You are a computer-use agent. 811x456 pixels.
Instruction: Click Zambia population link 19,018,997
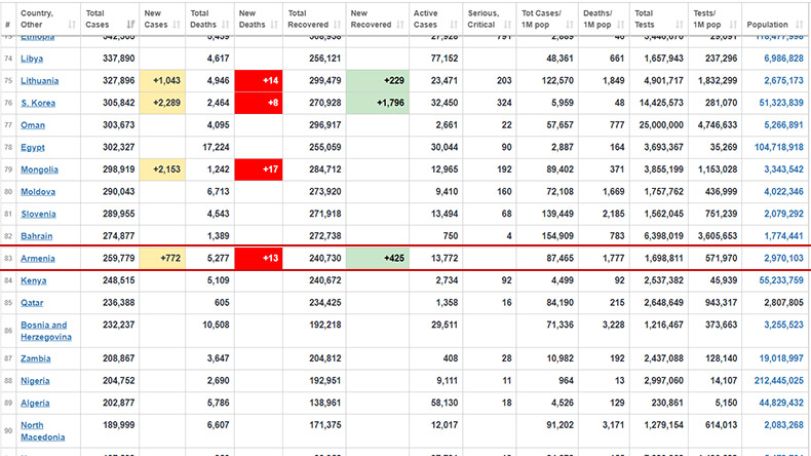pos(781,358)
